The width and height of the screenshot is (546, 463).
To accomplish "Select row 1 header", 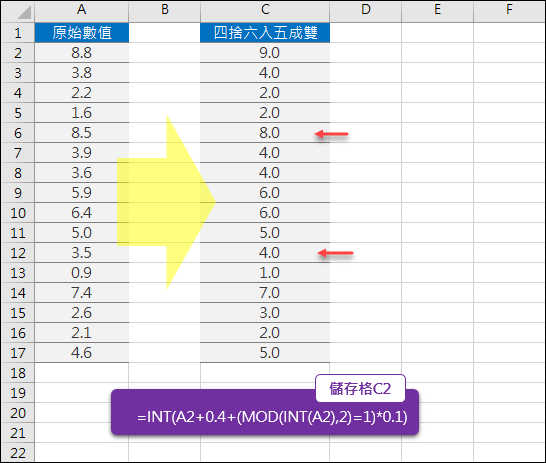I will point(18,33).
